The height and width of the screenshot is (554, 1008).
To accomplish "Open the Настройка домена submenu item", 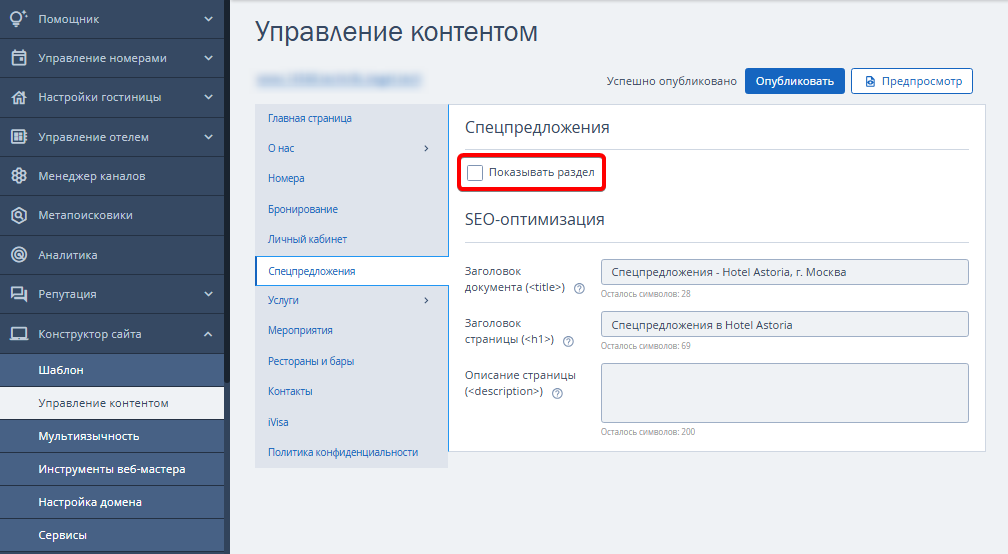I will (x=112, y=502).
